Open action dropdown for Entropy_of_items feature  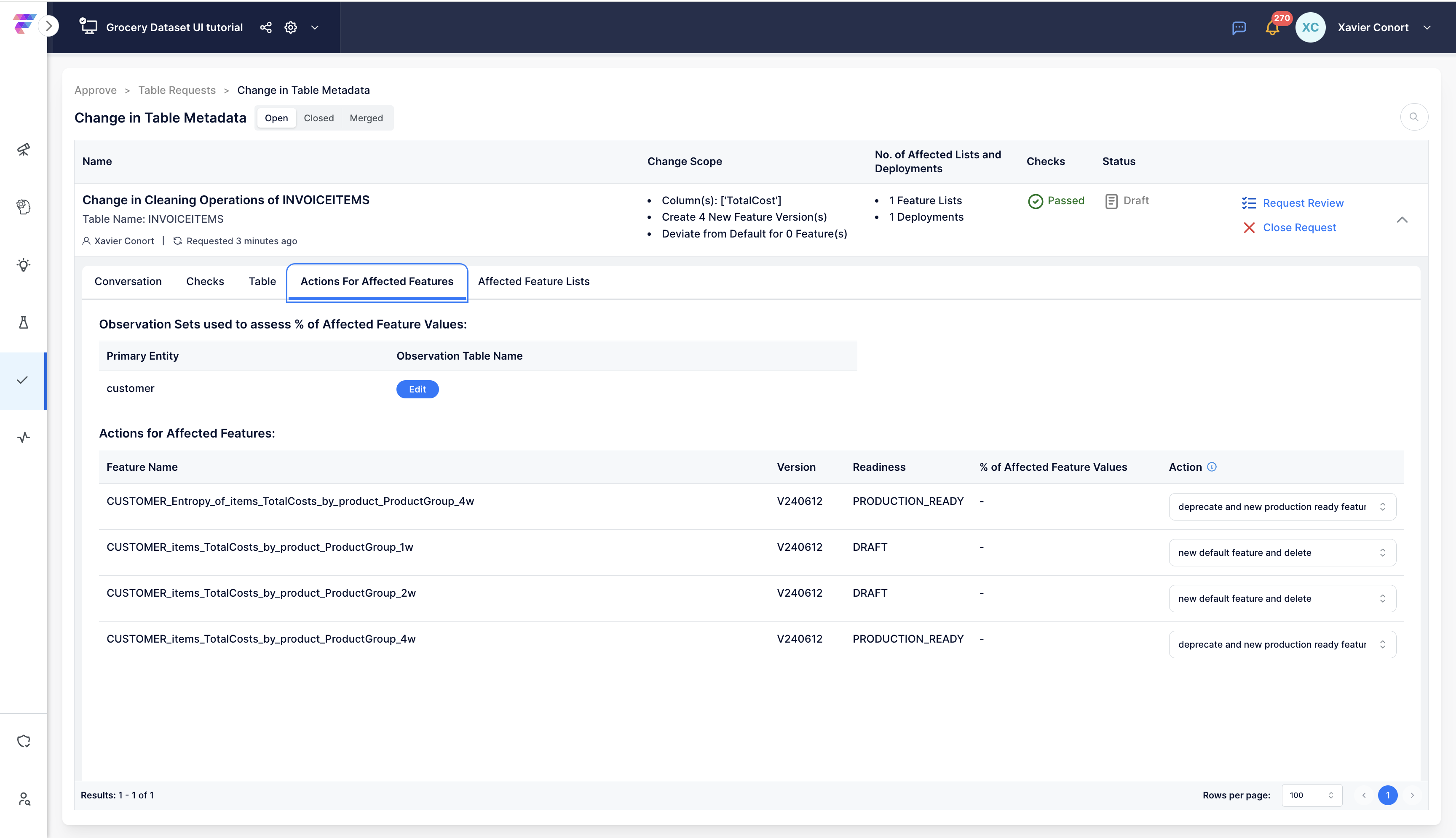pos(1282,507)
